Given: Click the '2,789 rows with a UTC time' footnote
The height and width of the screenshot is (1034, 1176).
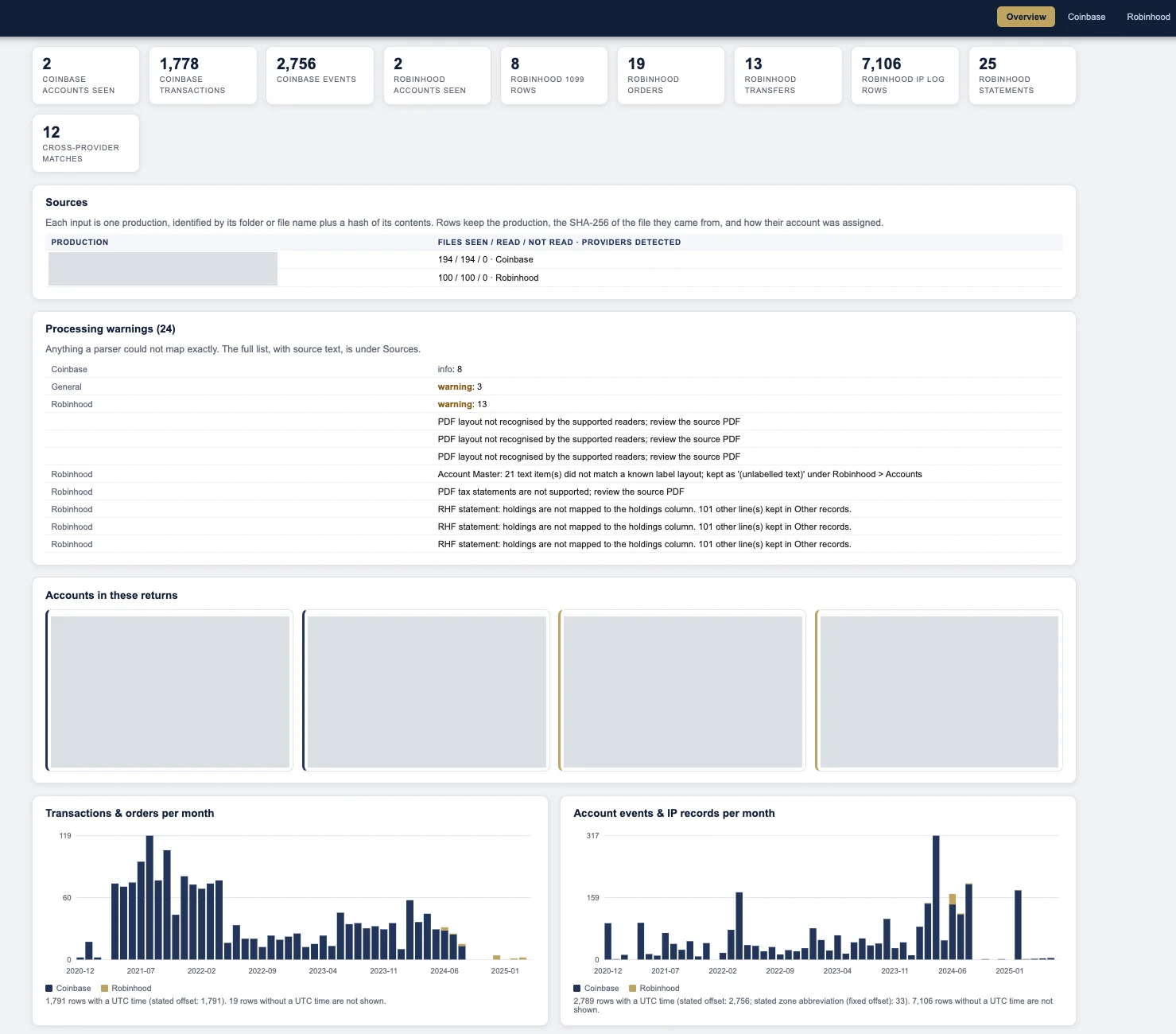Looking at the screenshot, I should point(813,1005).
